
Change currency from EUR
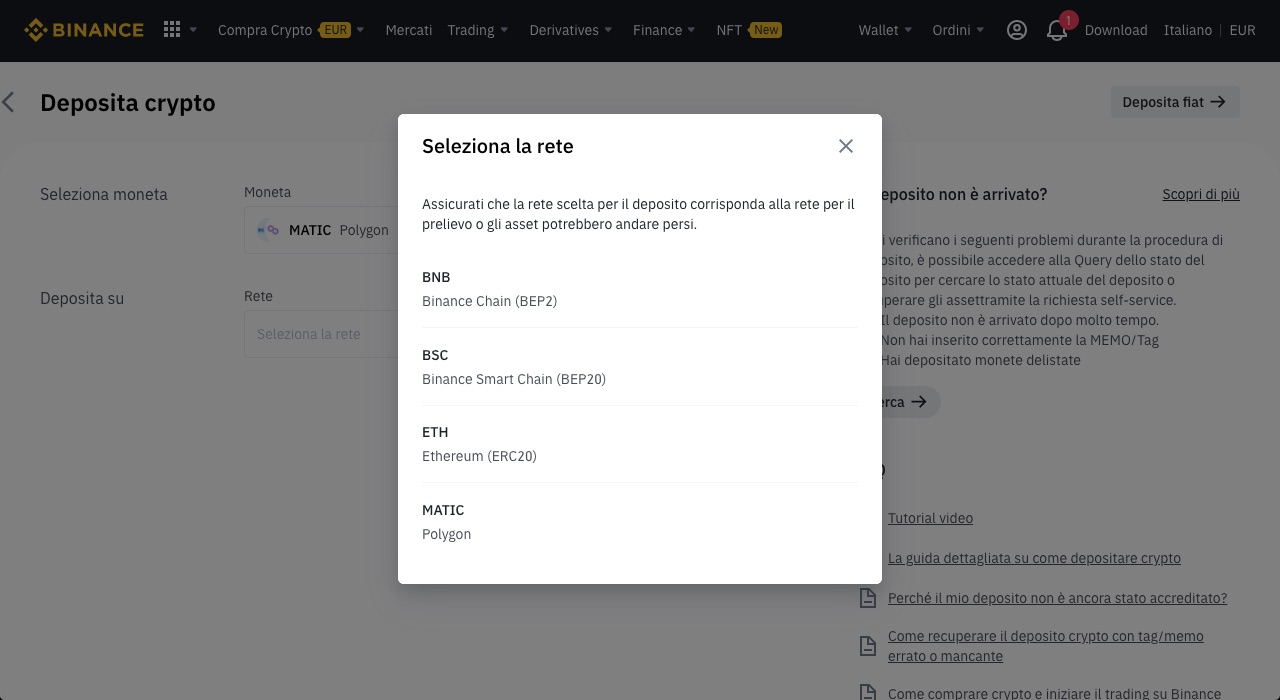1242,30
